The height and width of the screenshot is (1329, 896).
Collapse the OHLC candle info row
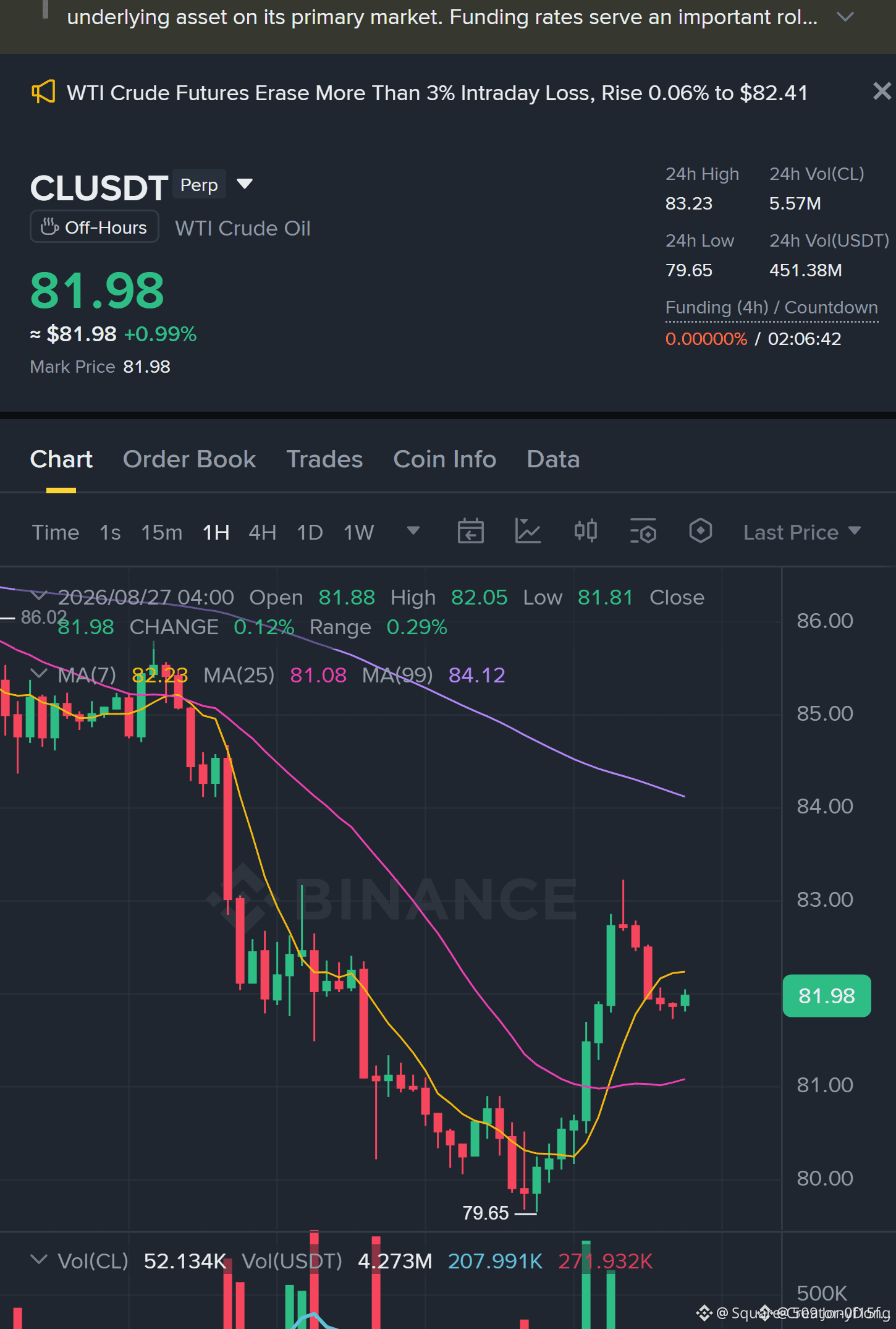pos(39,595)
